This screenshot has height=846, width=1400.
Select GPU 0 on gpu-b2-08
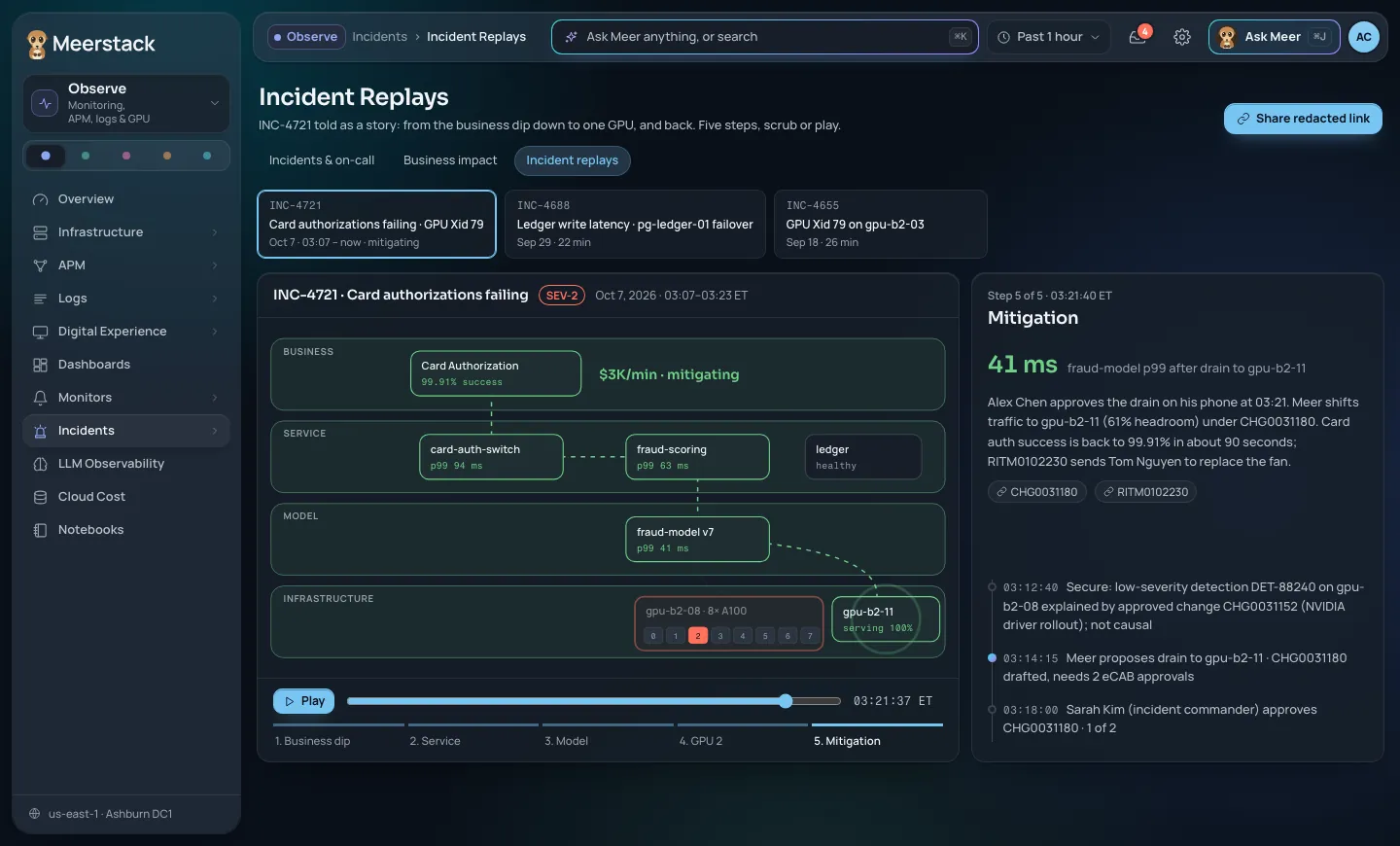653,636
